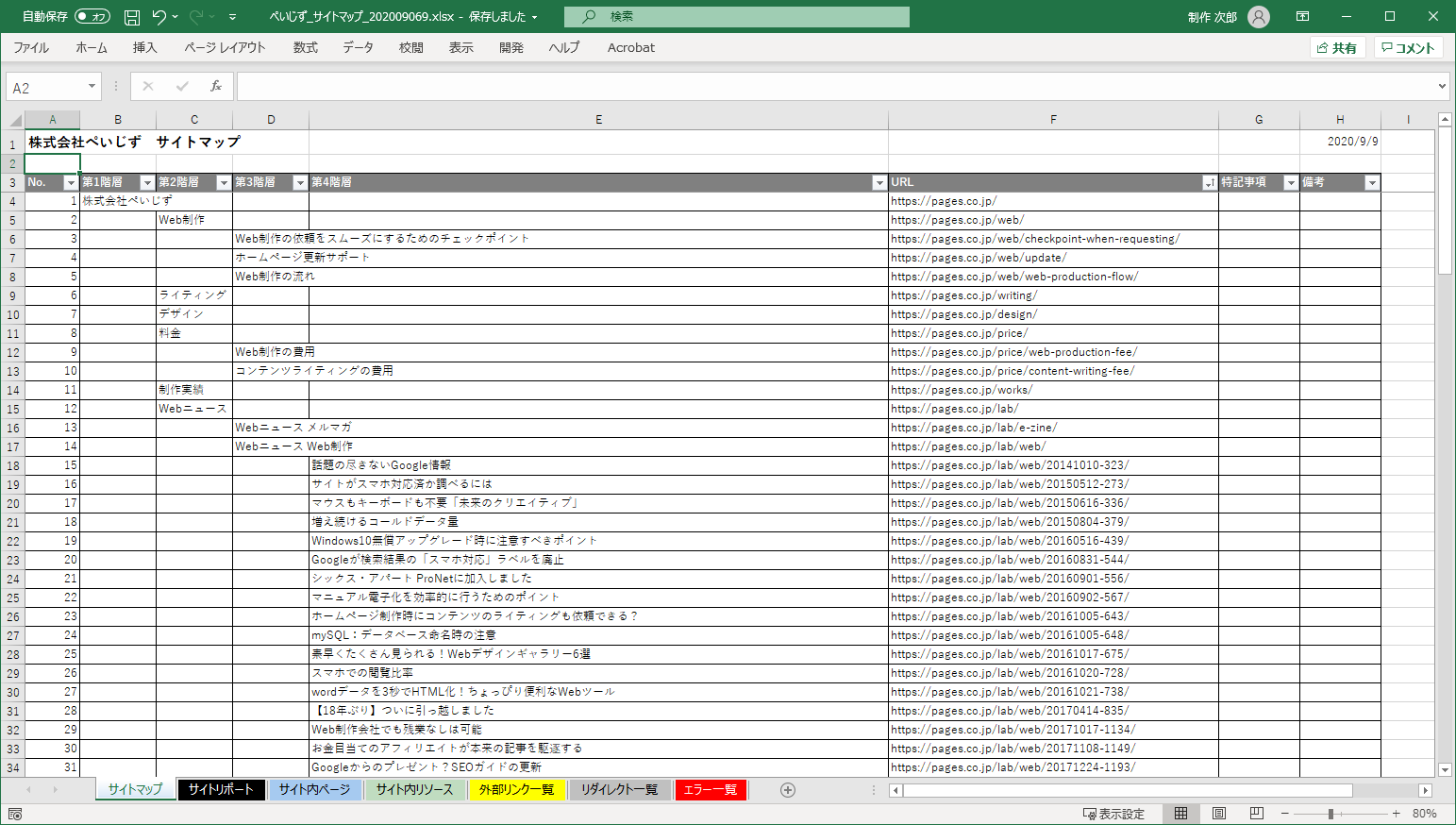The height and width of the screenshot is (825, 1456).
Task: Open the ファイル menu tab
Action: click(x=31, y=47)
